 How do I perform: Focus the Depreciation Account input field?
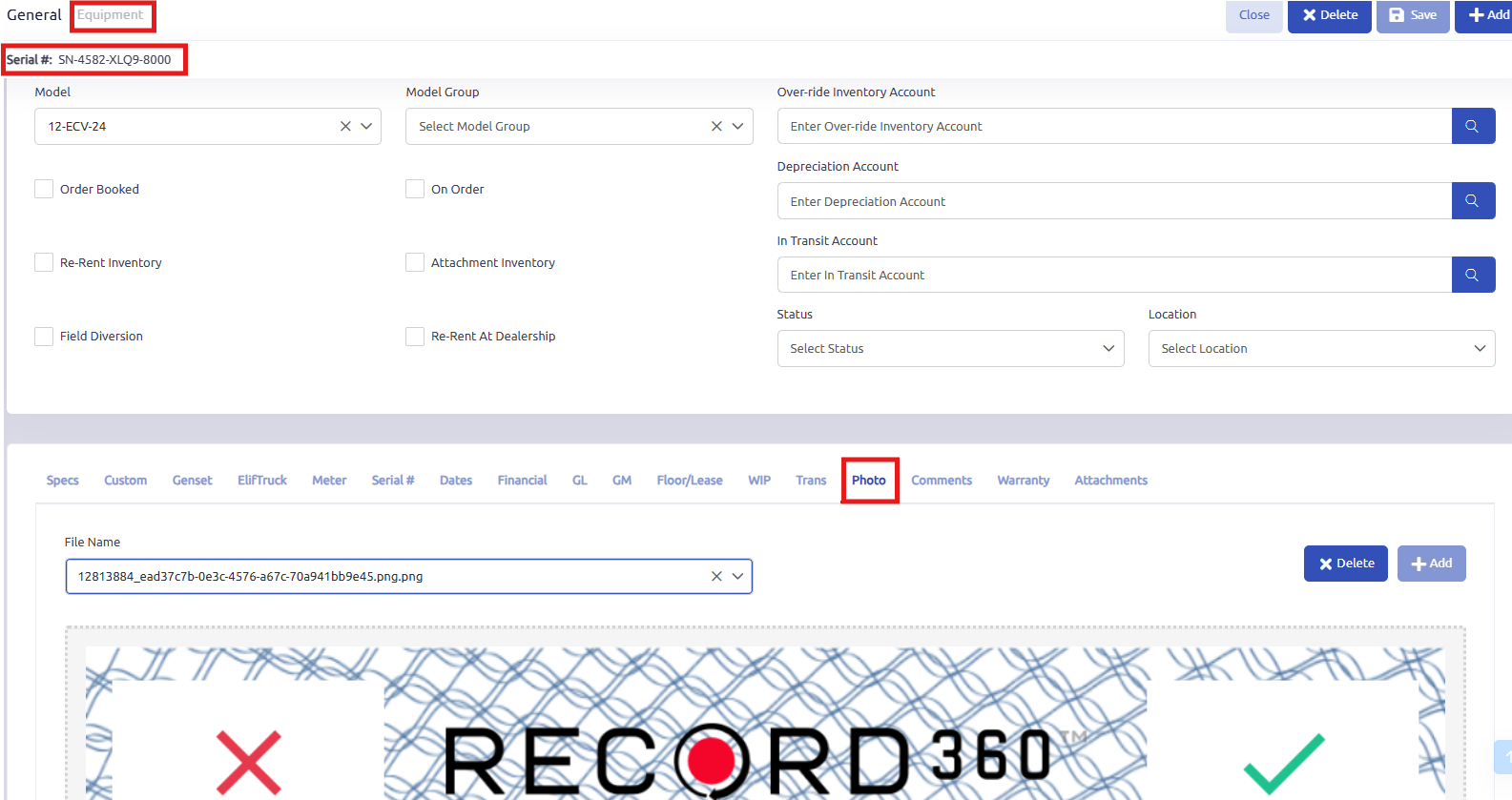1114,201
